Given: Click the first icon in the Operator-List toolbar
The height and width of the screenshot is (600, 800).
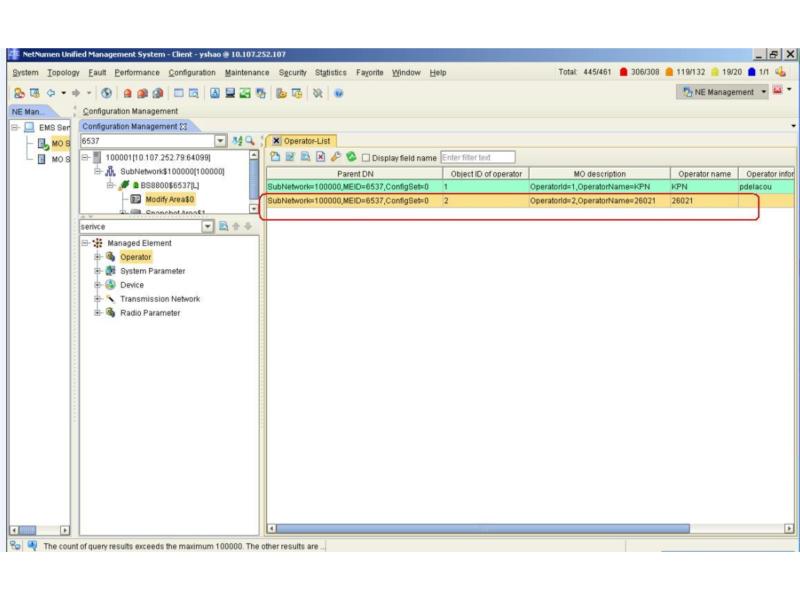Looking at the screenshot, I should (275, 157).
